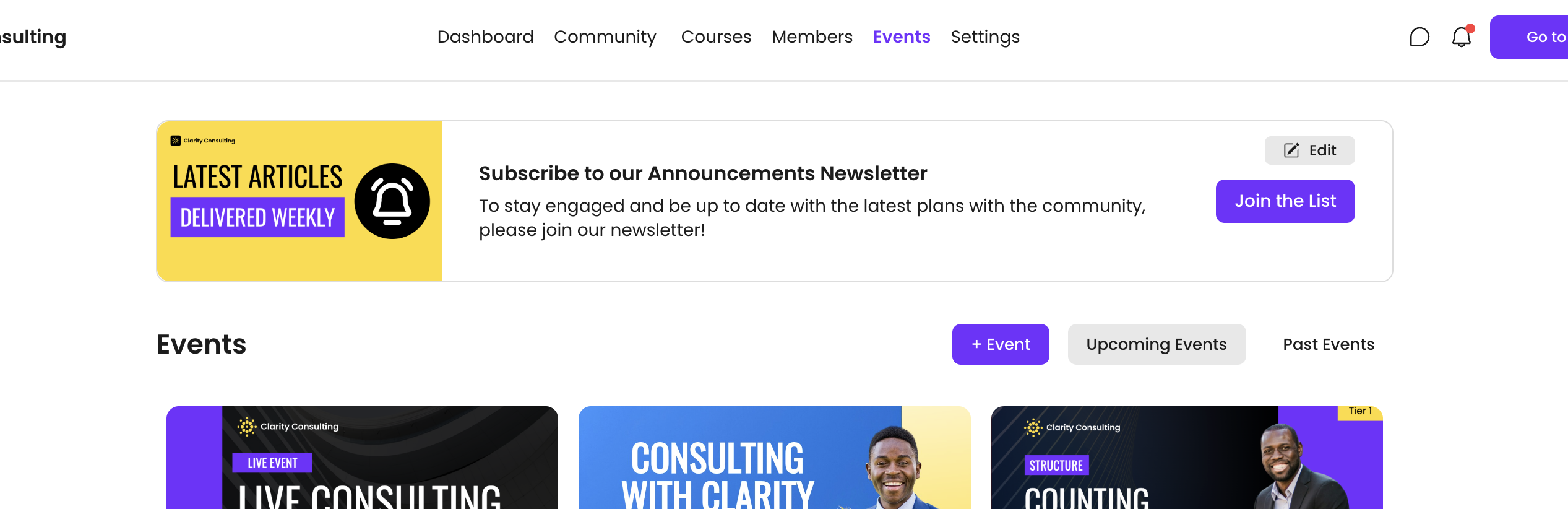Viewport: 1568px width, 509px height.
Task: Add a new event with + Event
Action: click(1000, 344)
